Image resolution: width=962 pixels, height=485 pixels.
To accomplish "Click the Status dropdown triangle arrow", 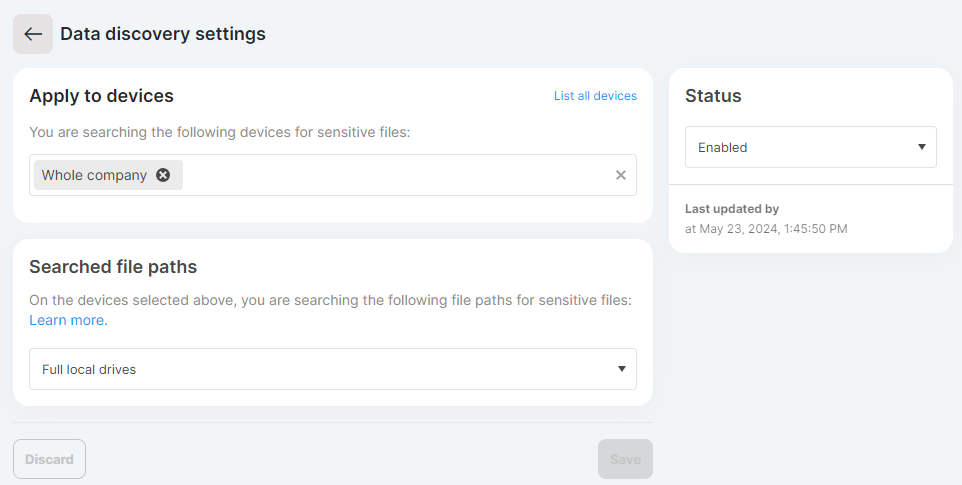I will click(922, 147).
